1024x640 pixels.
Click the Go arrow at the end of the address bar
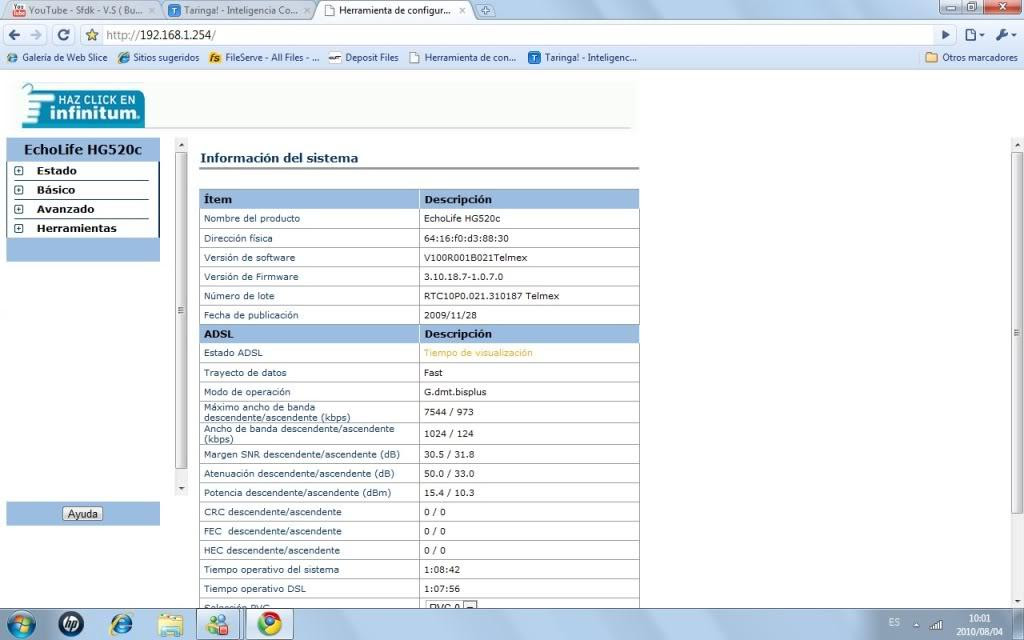945,35
